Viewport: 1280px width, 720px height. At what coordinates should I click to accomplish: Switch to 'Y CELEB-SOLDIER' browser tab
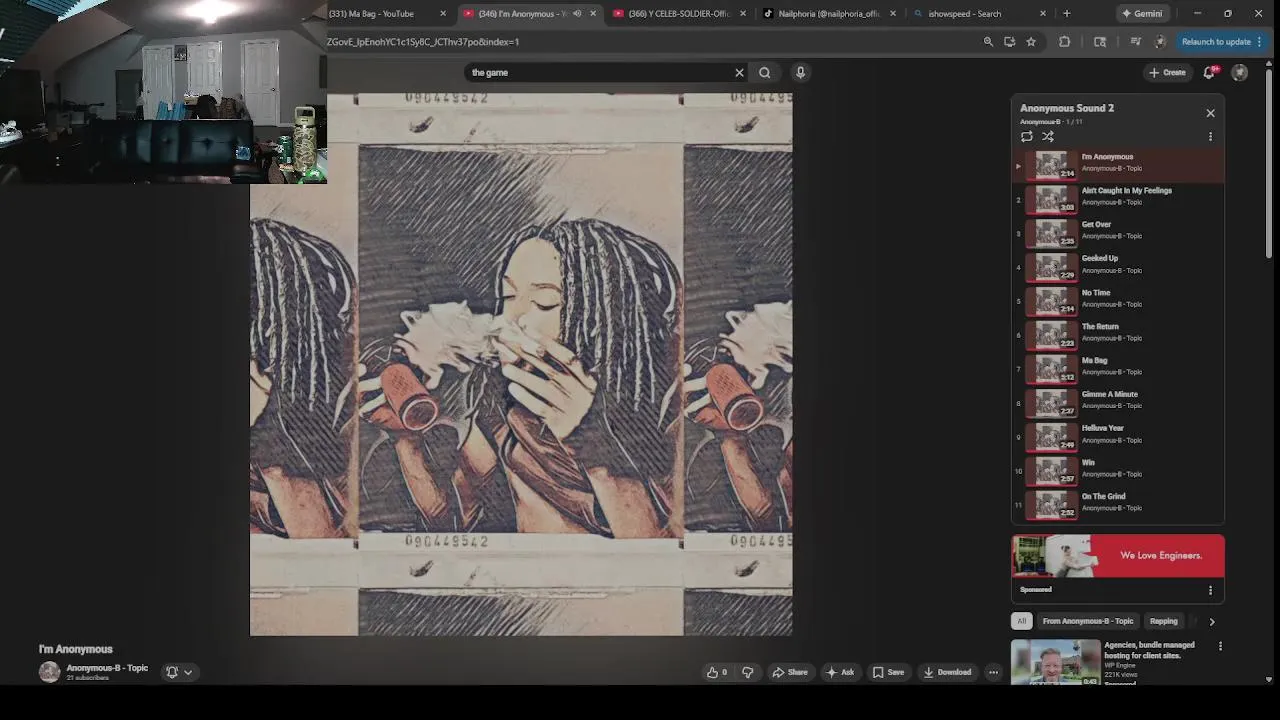coord(680,13)
